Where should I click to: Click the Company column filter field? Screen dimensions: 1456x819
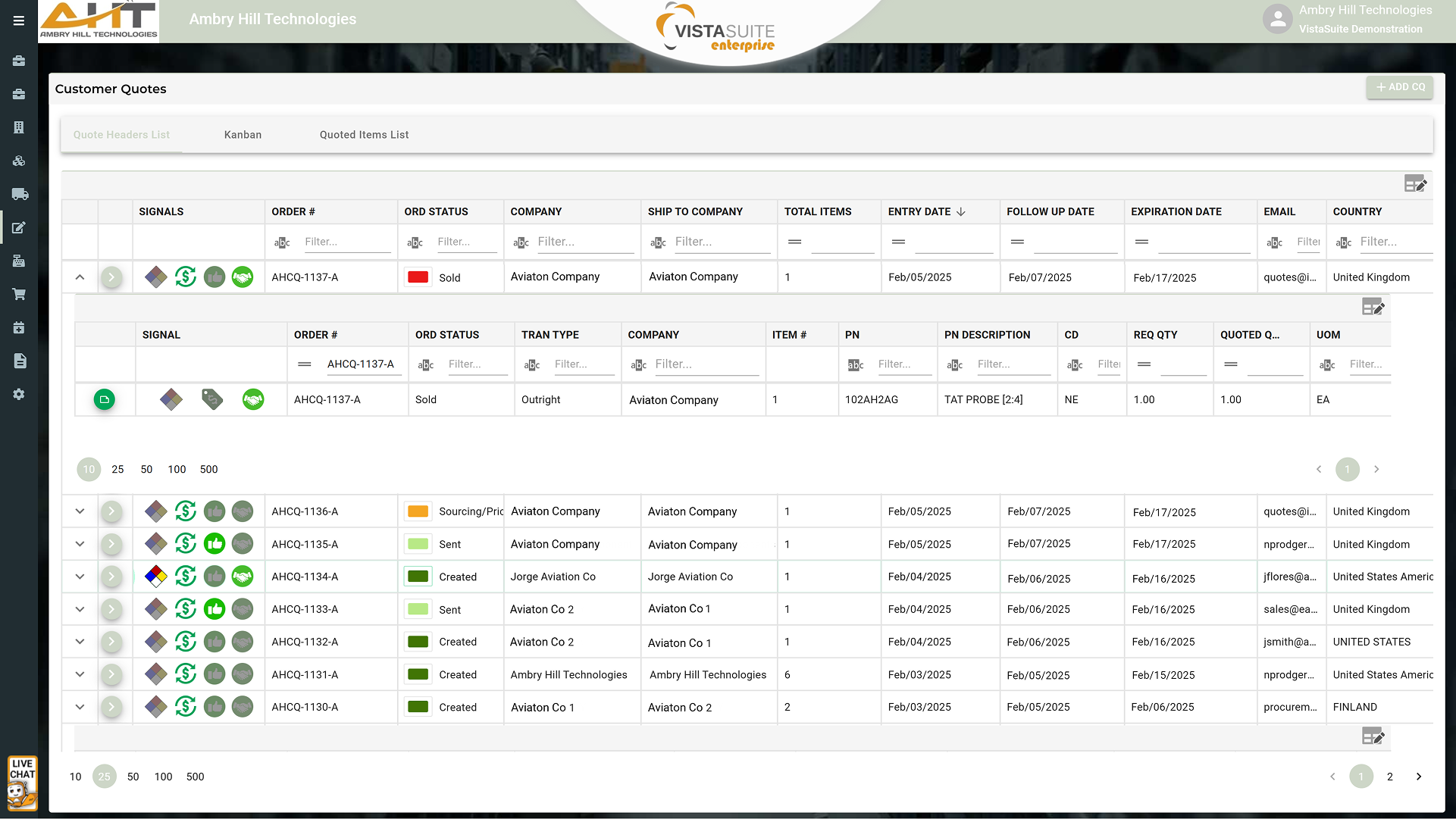tap(584, 242)
